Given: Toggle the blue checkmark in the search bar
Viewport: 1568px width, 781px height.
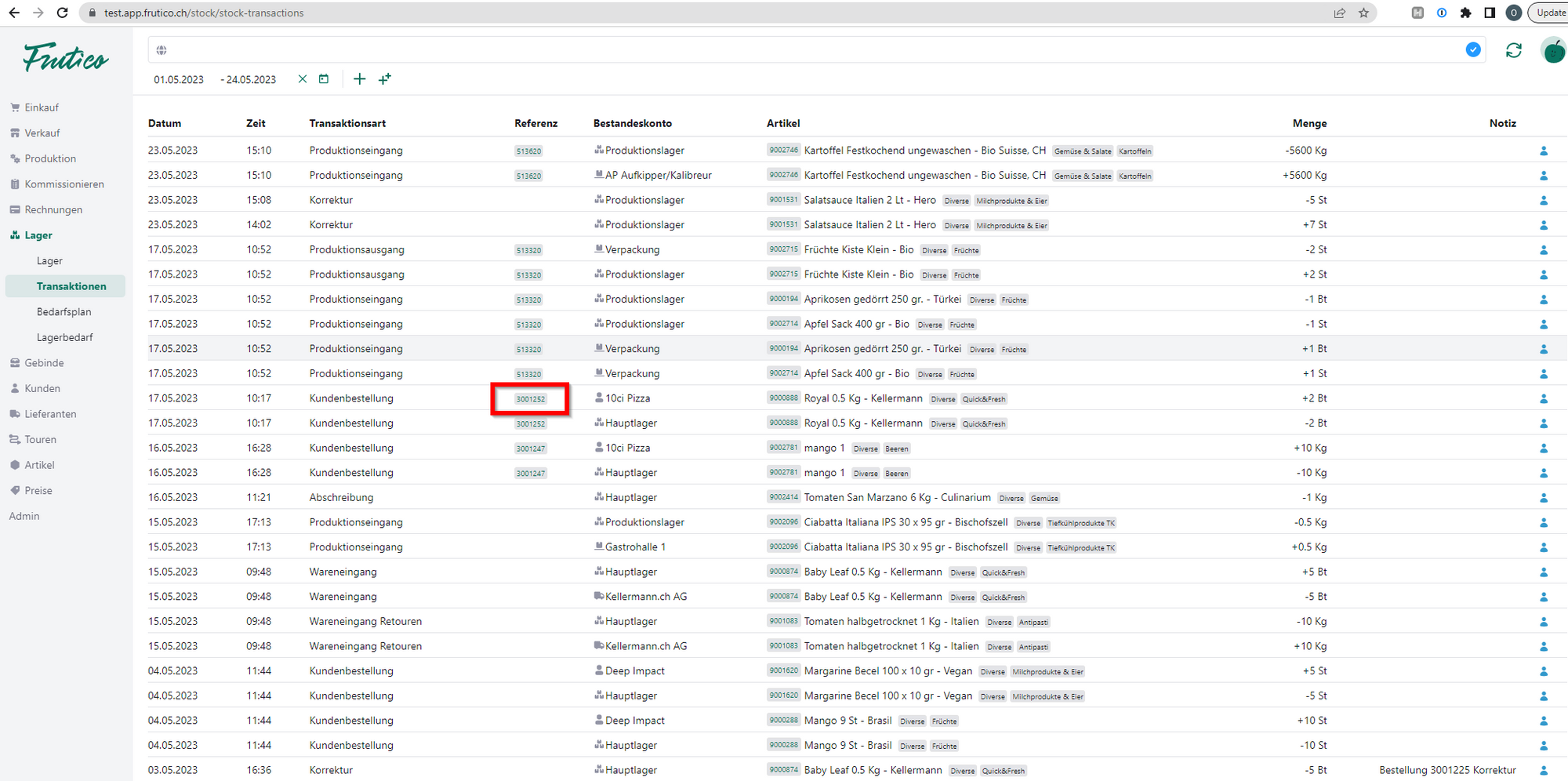Looking at the screenshot, I should pyautogui.click(x=1473, y=50).
